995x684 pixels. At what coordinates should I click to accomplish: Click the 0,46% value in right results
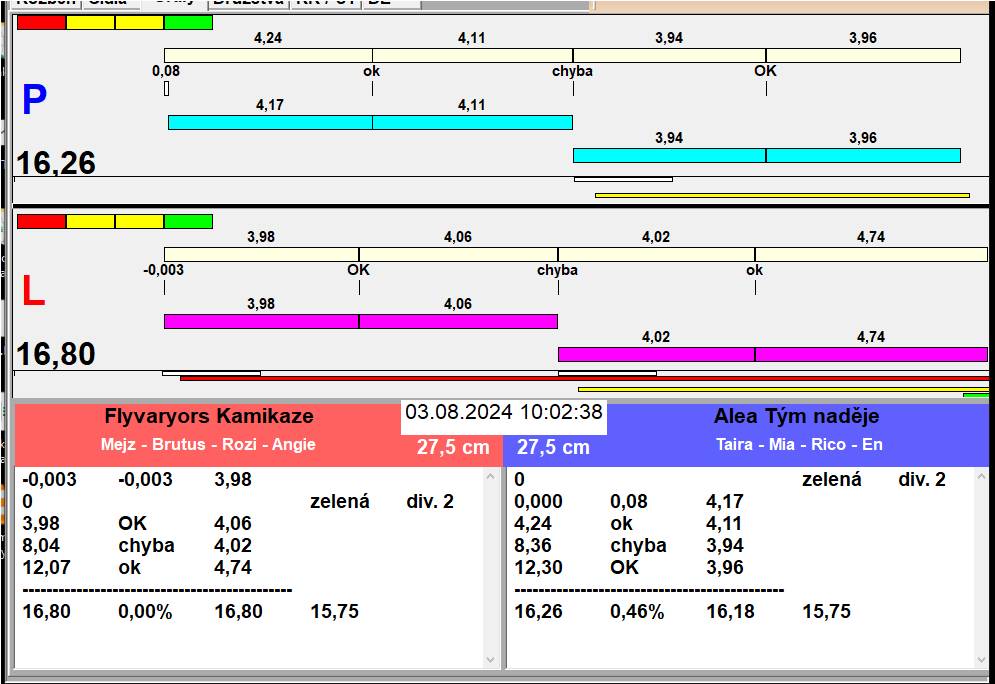point(637,611)
